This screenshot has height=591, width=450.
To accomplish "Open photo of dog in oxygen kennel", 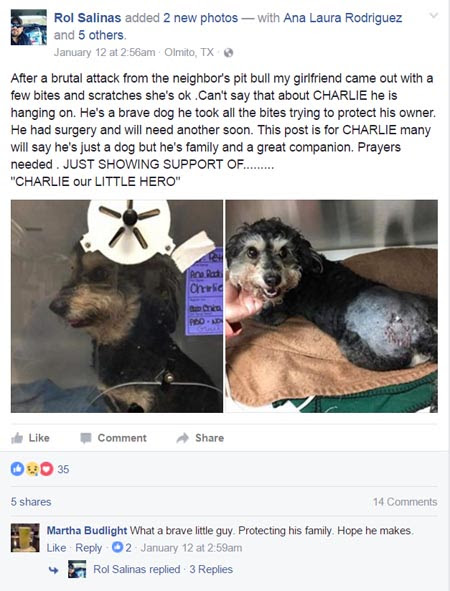I will pos(117,306).
